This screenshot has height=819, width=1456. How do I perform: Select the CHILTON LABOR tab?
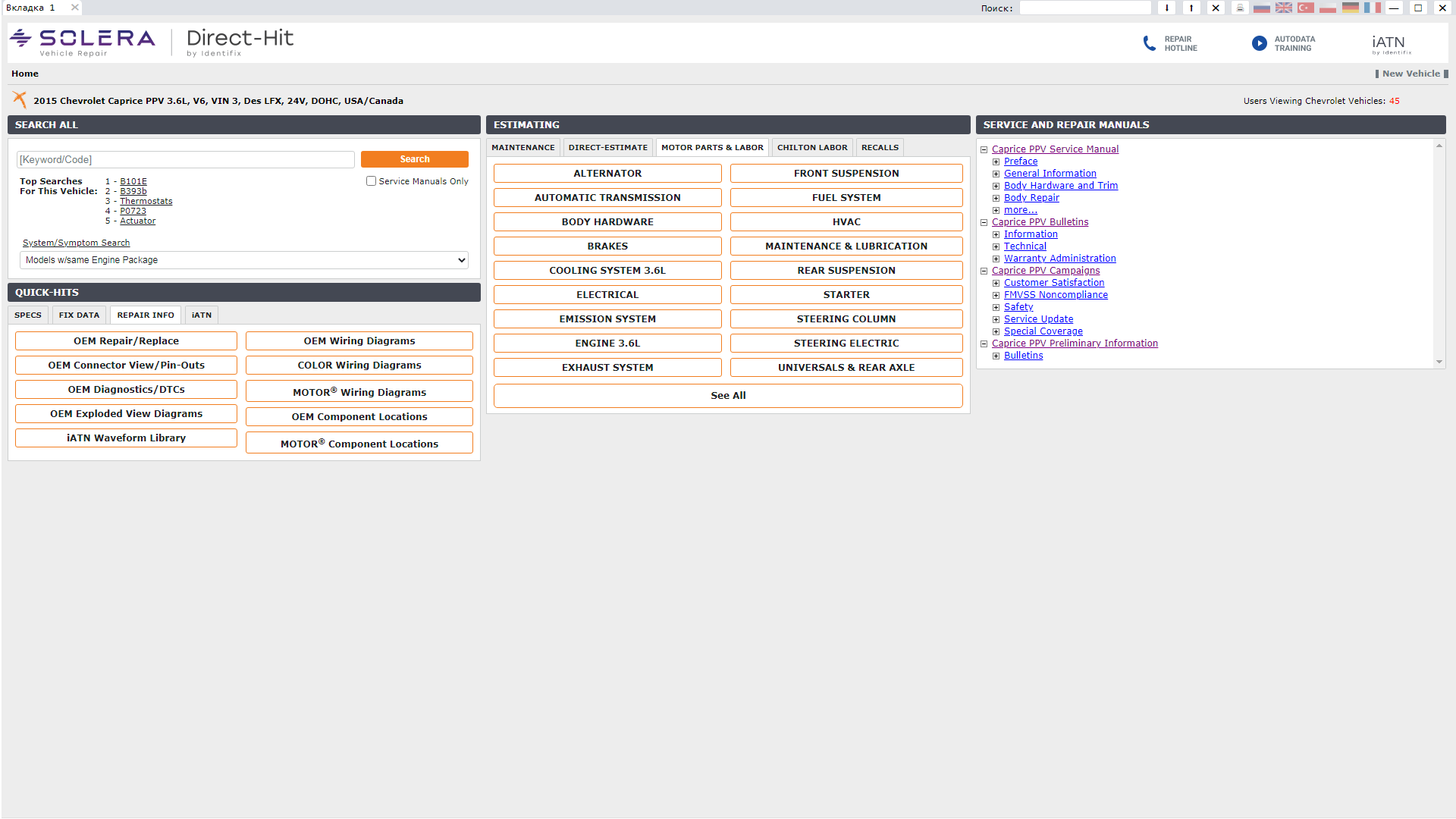pos(812,148)
